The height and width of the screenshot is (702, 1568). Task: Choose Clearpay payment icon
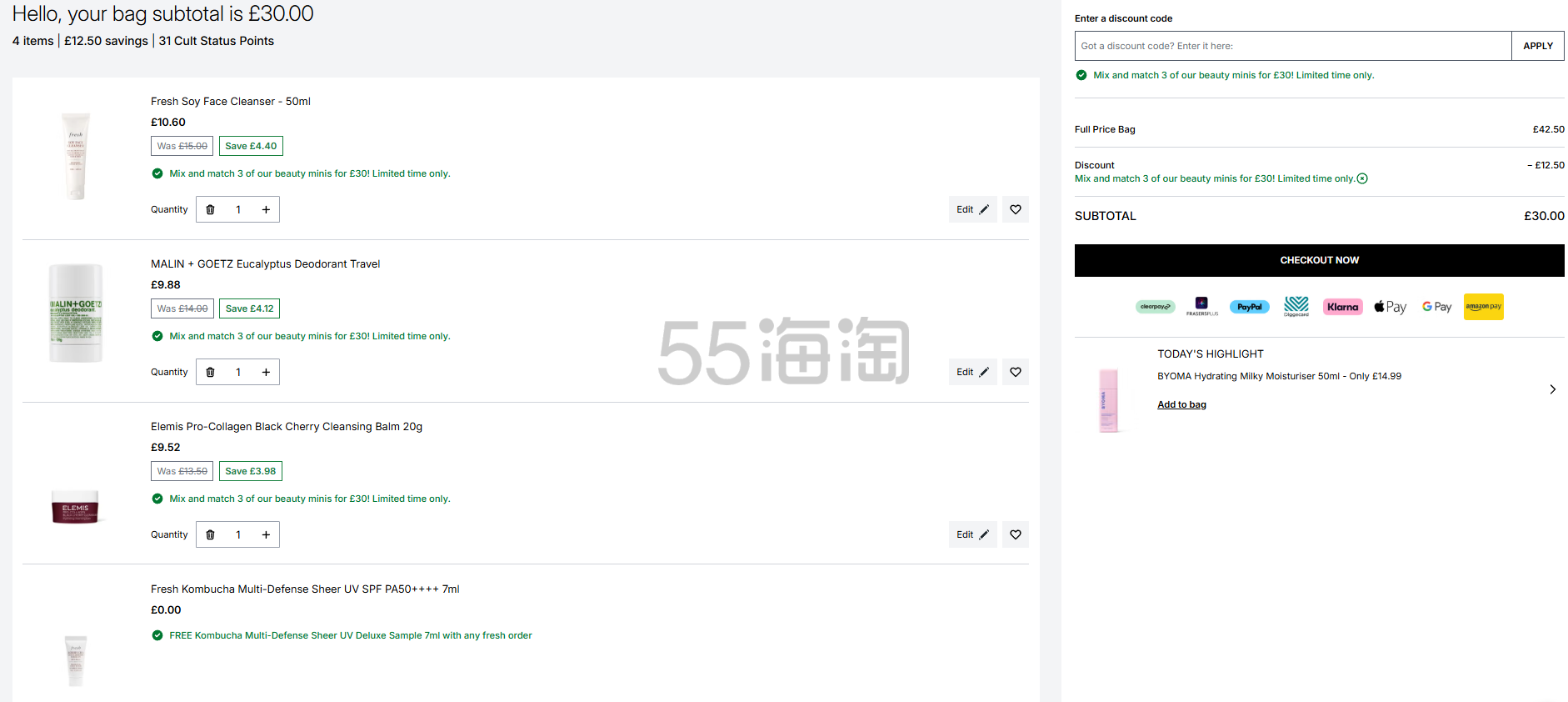coord(1155,307)
